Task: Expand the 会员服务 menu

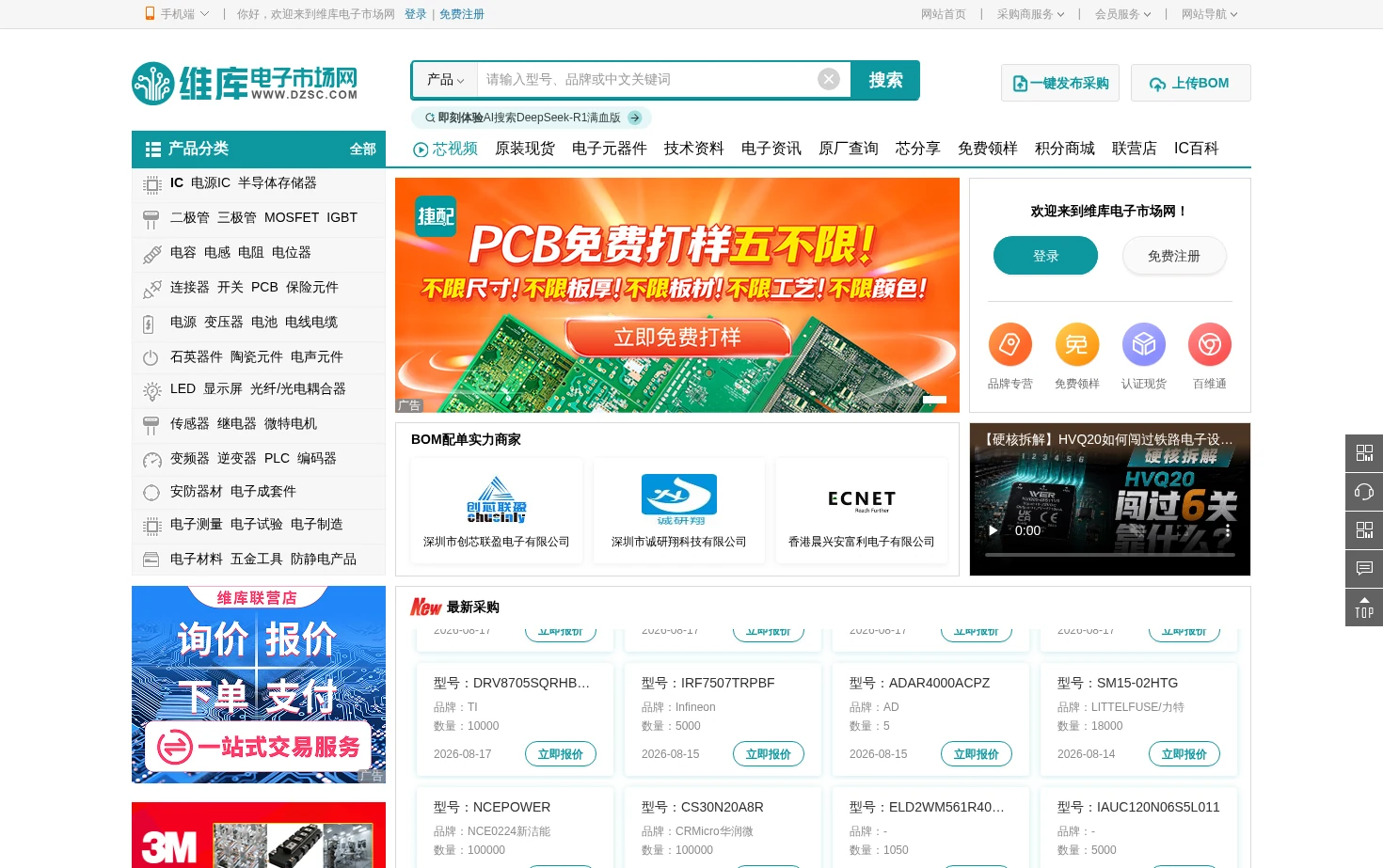Action: [x=1122, y=14]
